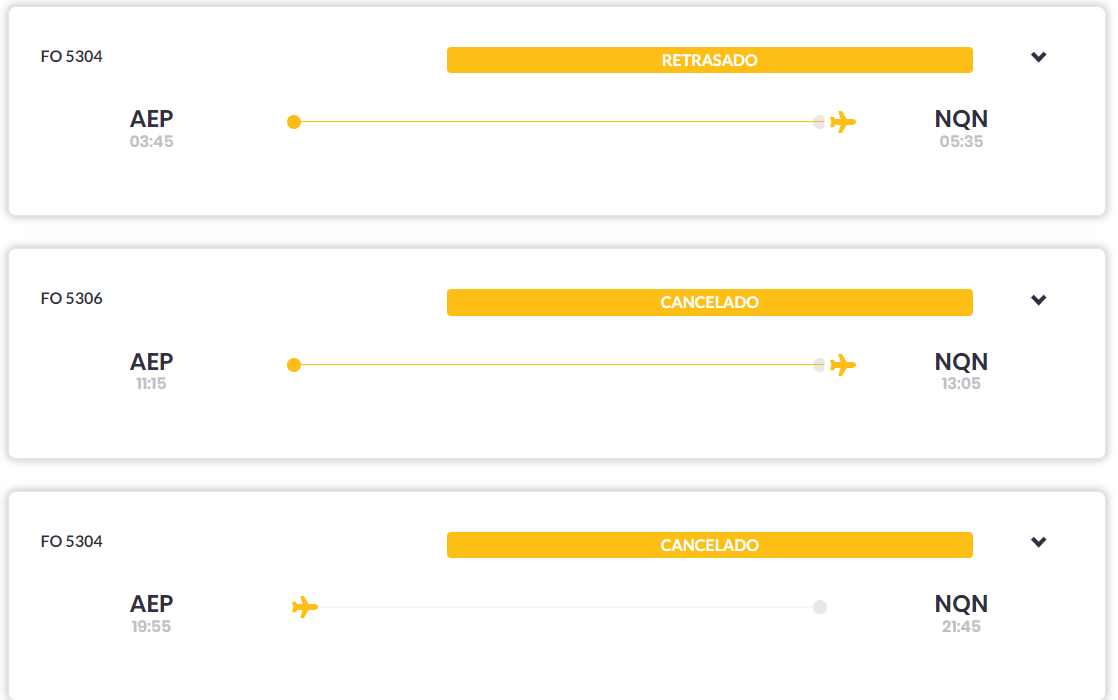
Task: Click the route progress line of the 11:15 flight
Action: 556,365
